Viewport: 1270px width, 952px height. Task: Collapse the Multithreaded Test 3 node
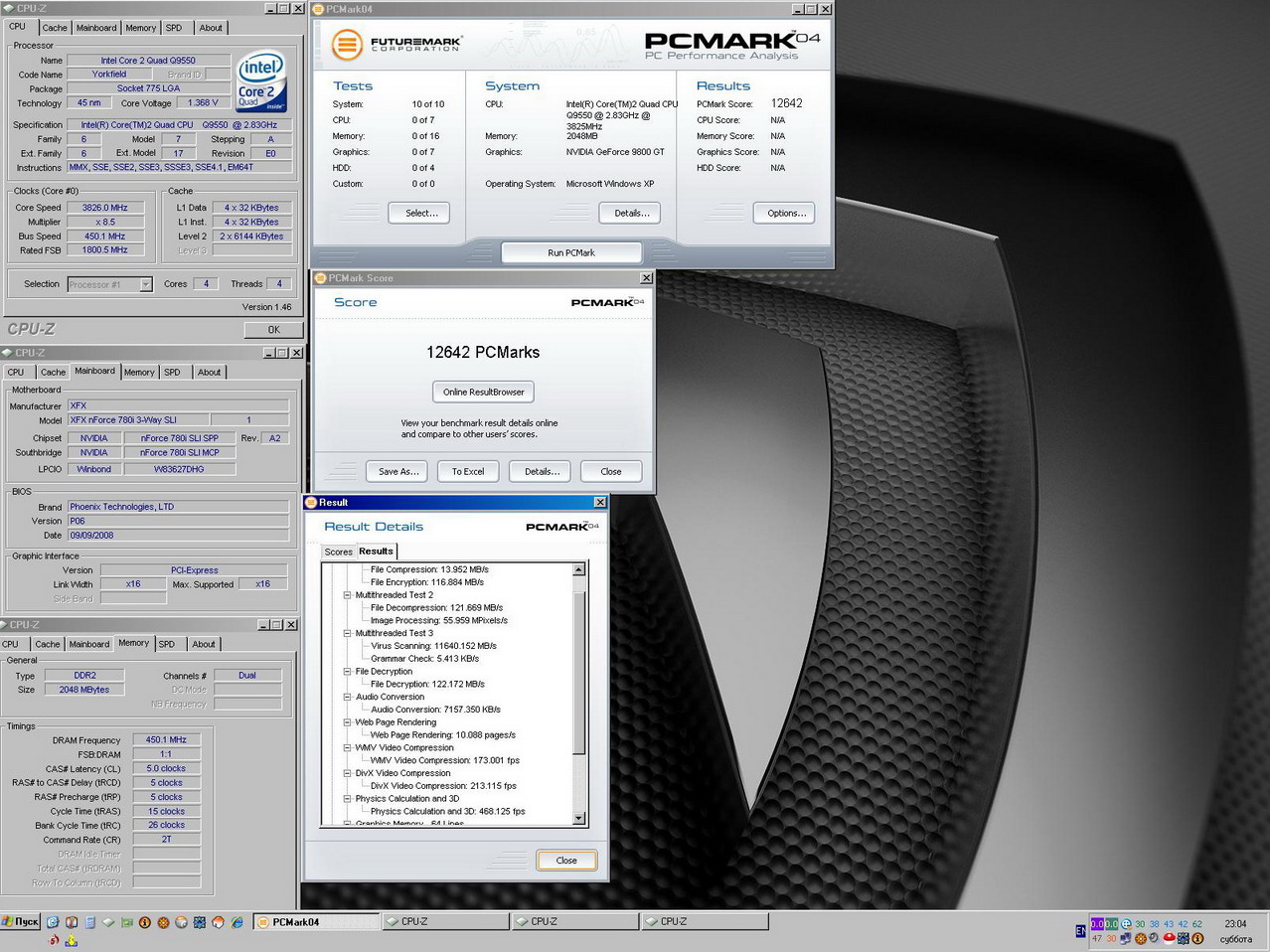(347, 633)
